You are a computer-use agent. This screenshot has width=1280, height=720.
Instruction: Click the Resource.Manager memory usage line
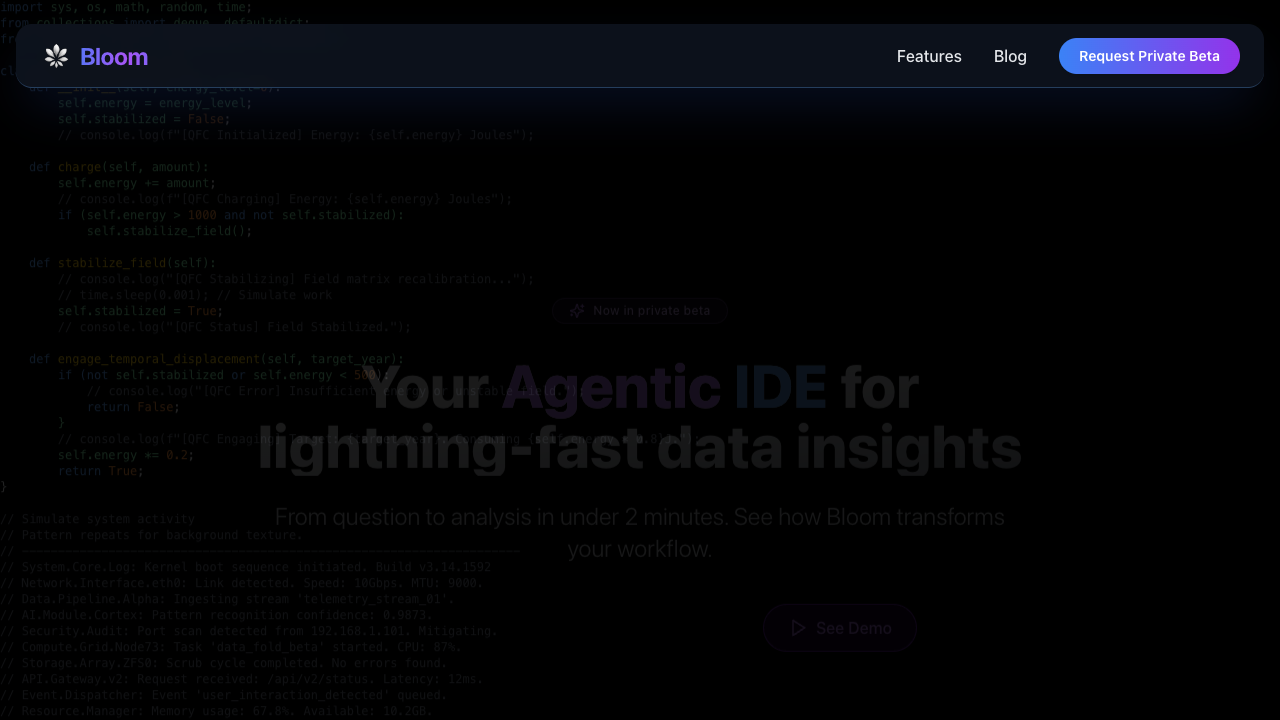coord(217,711)
